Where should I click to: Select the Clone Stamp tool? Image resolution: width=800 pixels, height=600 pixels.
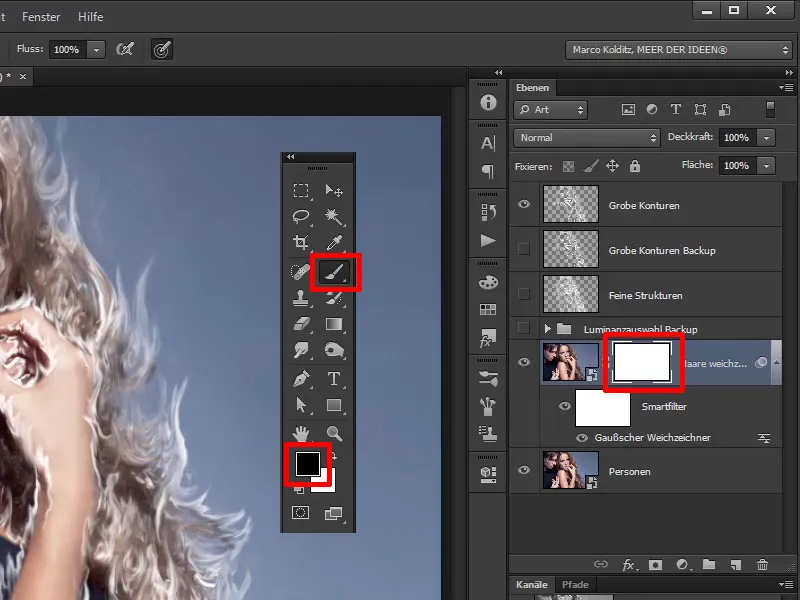(301, 298)
